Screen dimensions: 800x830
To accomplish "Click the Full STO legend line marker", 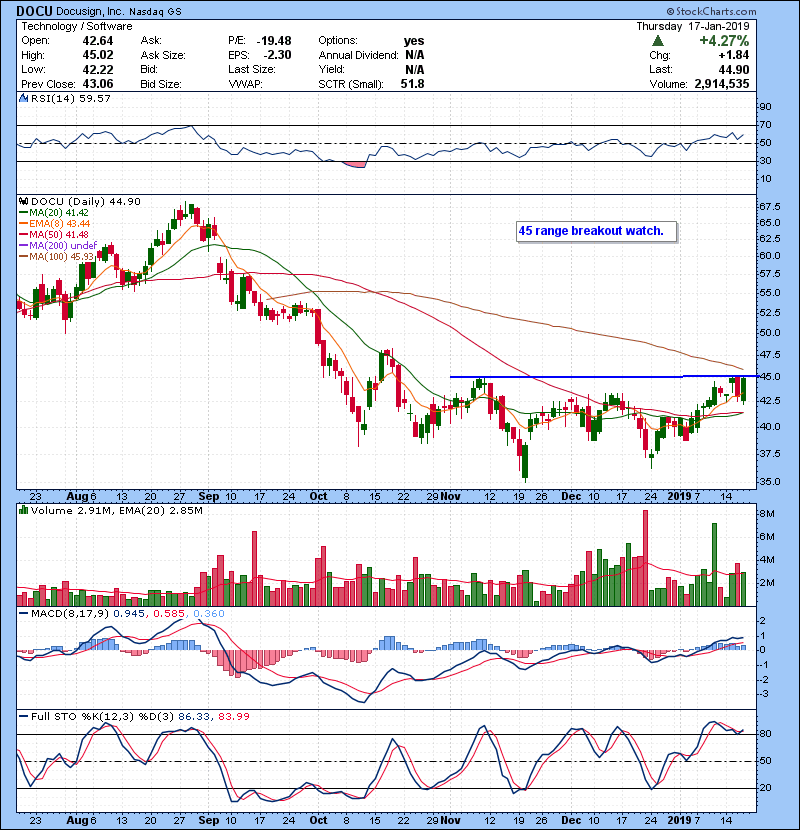I will (x=23, y=717).
